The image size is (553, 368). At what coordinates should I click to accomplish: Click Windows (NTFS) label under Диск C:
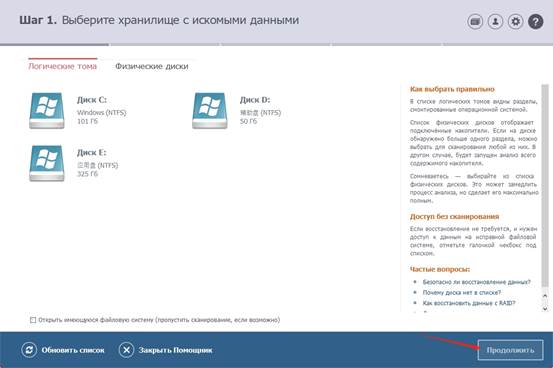tap(102, 113)
